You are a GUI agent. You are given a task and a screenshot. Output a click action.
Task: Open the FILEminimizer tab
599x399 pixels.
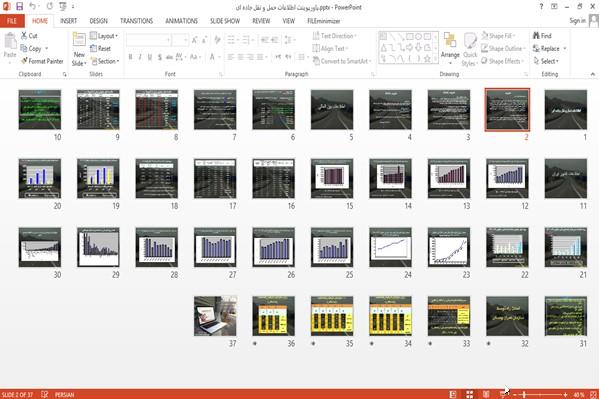coord(324,21)
